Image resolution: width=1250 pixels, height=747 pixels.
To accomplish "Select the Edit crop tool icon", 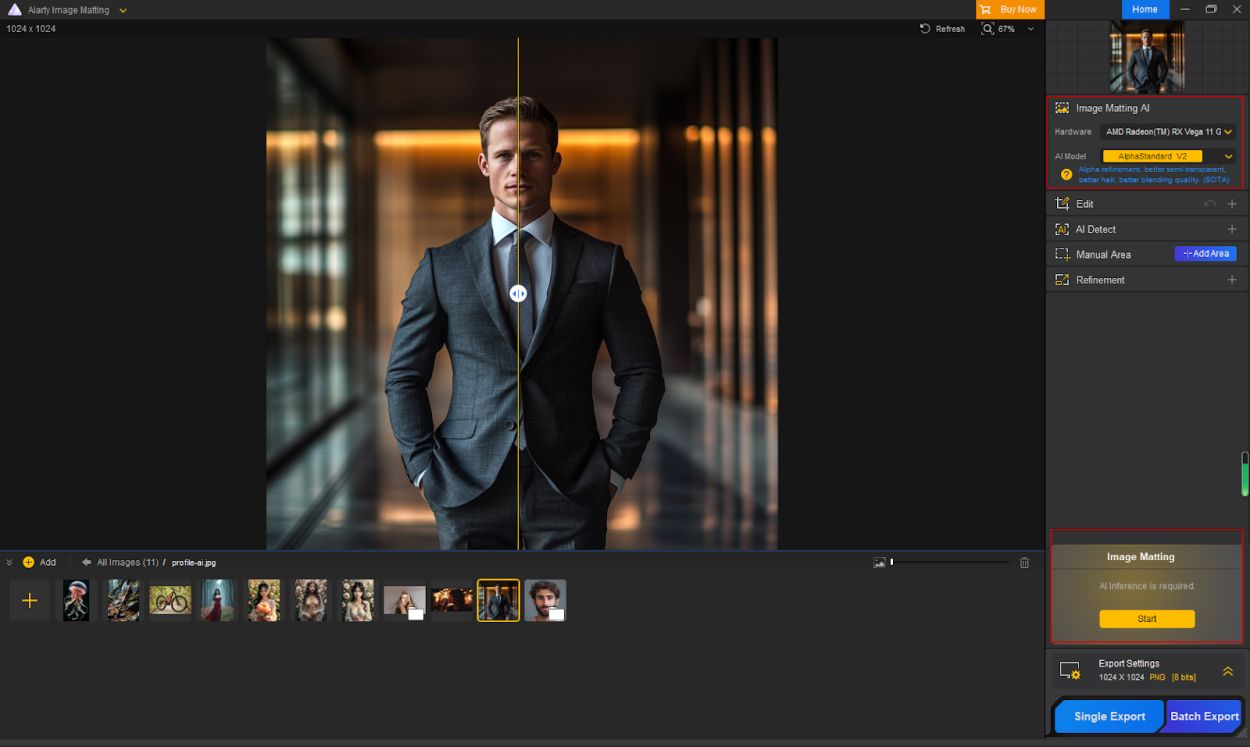I will [x=1063, y=203].
